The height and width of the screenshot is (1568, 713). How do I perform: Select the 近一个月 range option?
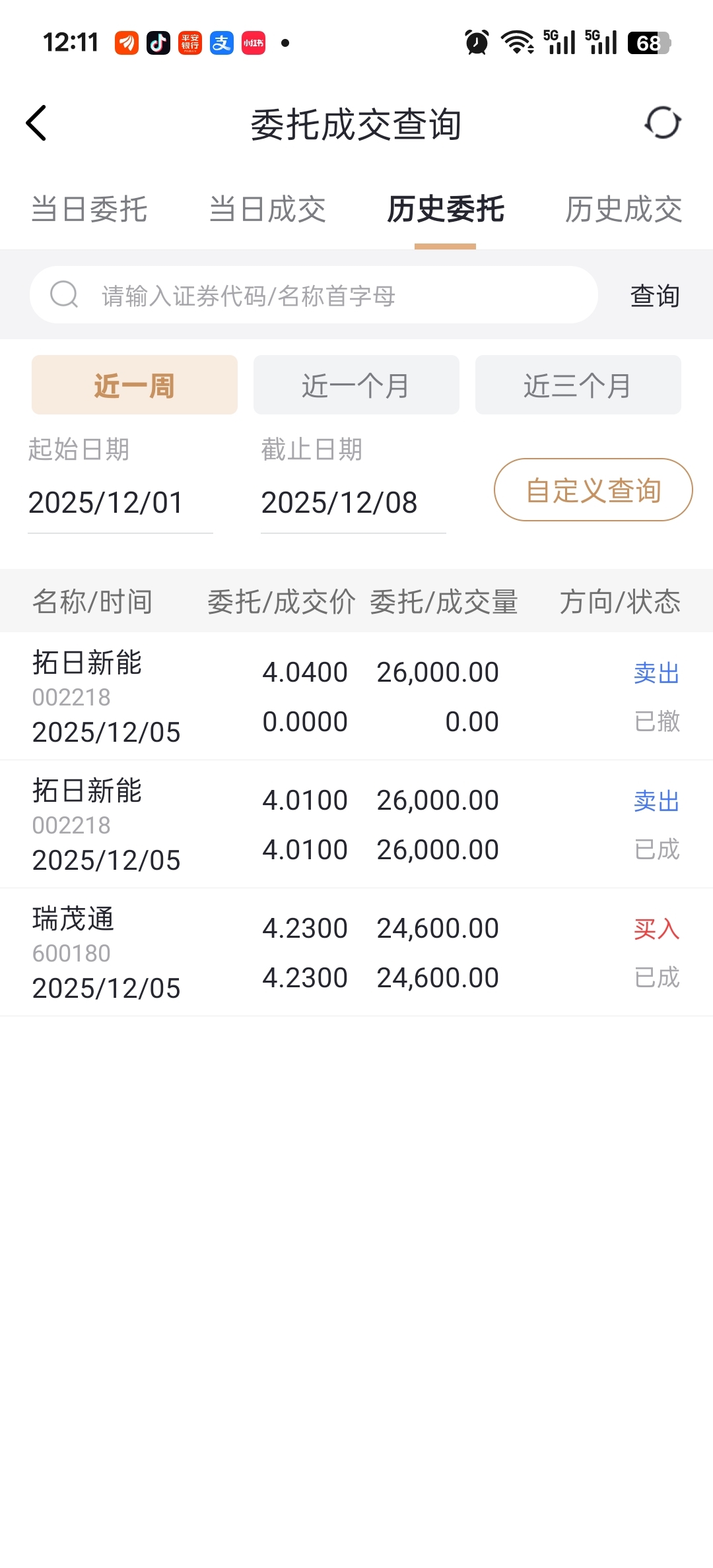click(x=356, y=385)
